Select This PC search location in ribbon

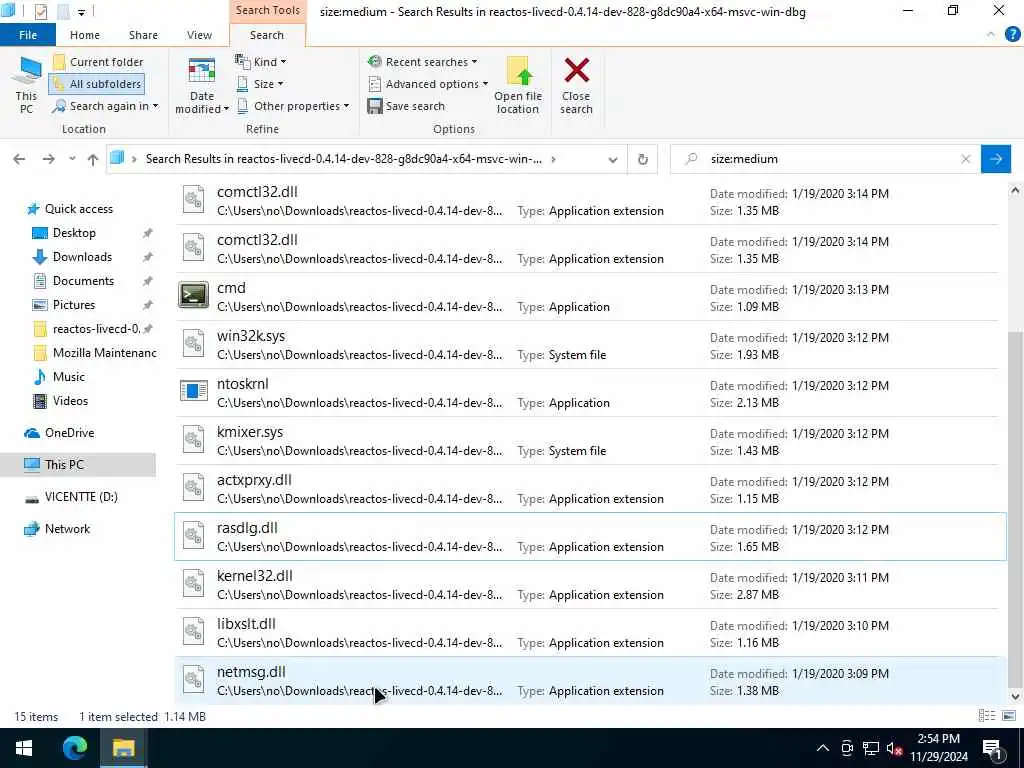pos(26,85)
